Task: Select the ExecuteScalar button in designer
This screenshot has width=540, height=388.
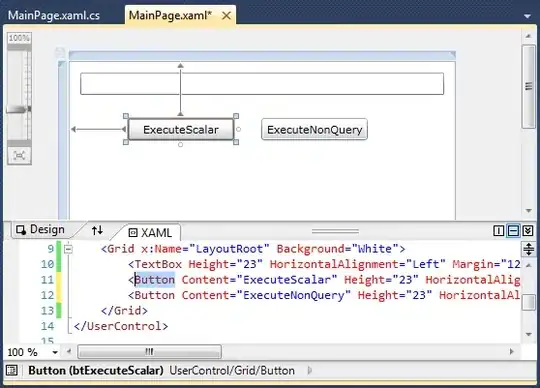Action: pos(181,129)
